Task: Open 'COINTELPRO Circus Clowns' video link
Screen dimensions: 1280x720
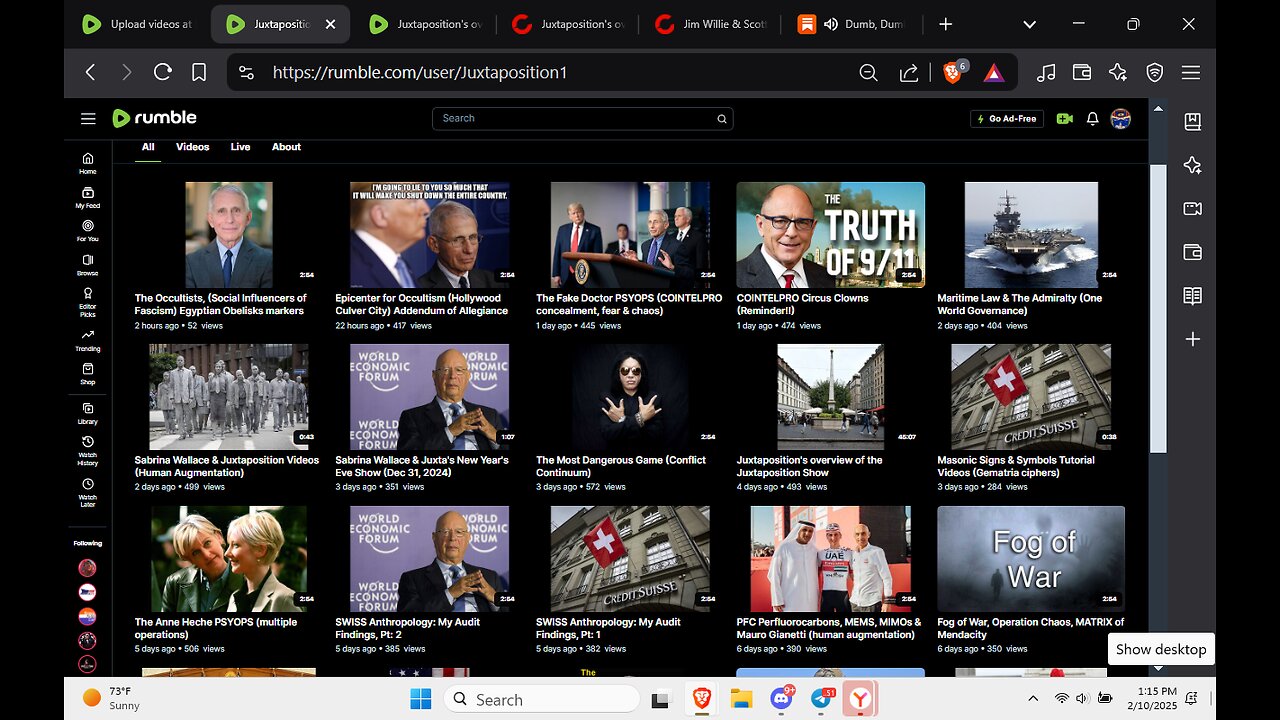Action: point(803,304)
